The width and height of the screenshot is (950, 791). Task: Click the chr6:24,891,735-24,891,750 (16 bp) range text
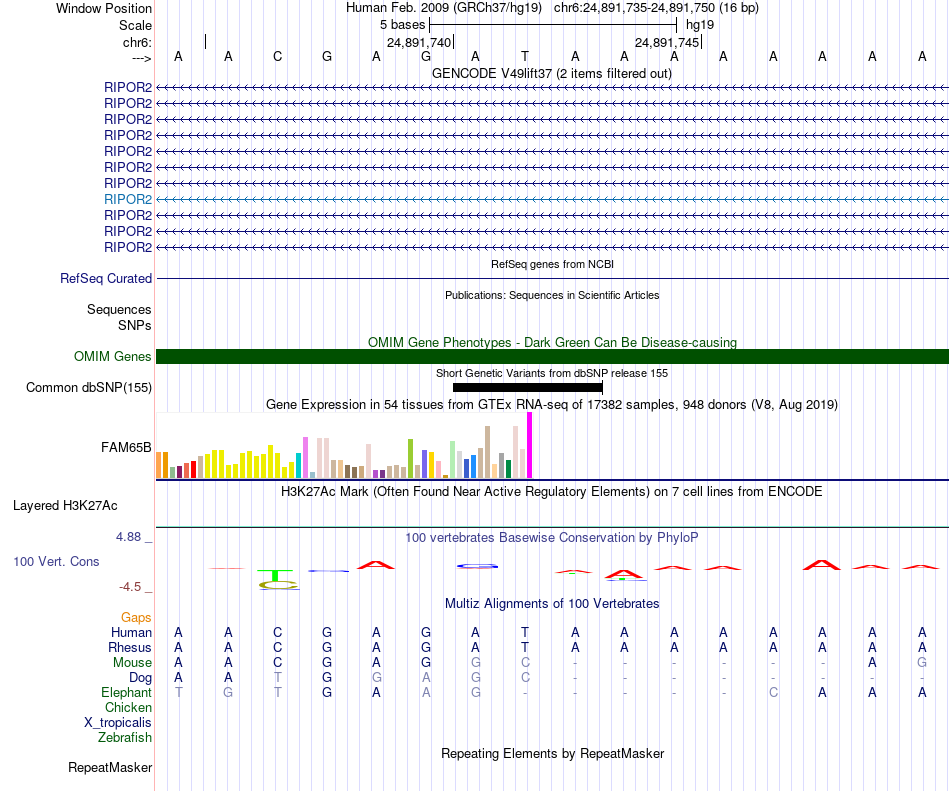tap(656, 8)
